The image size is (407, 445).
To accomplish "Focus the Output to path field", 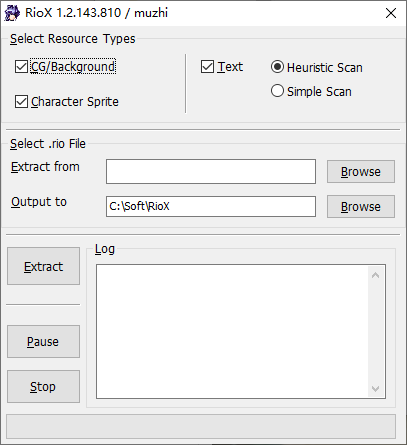I will click(211, 206).
